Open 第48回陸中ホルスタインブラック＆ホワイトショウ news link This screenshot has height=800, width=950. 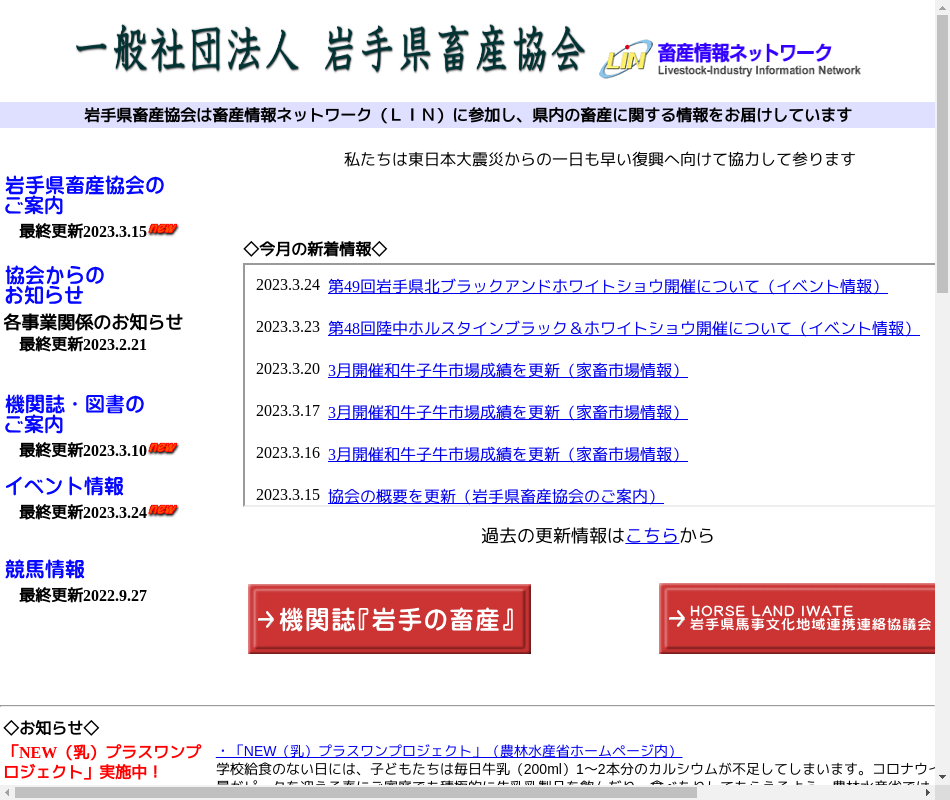tap(623, 328)
